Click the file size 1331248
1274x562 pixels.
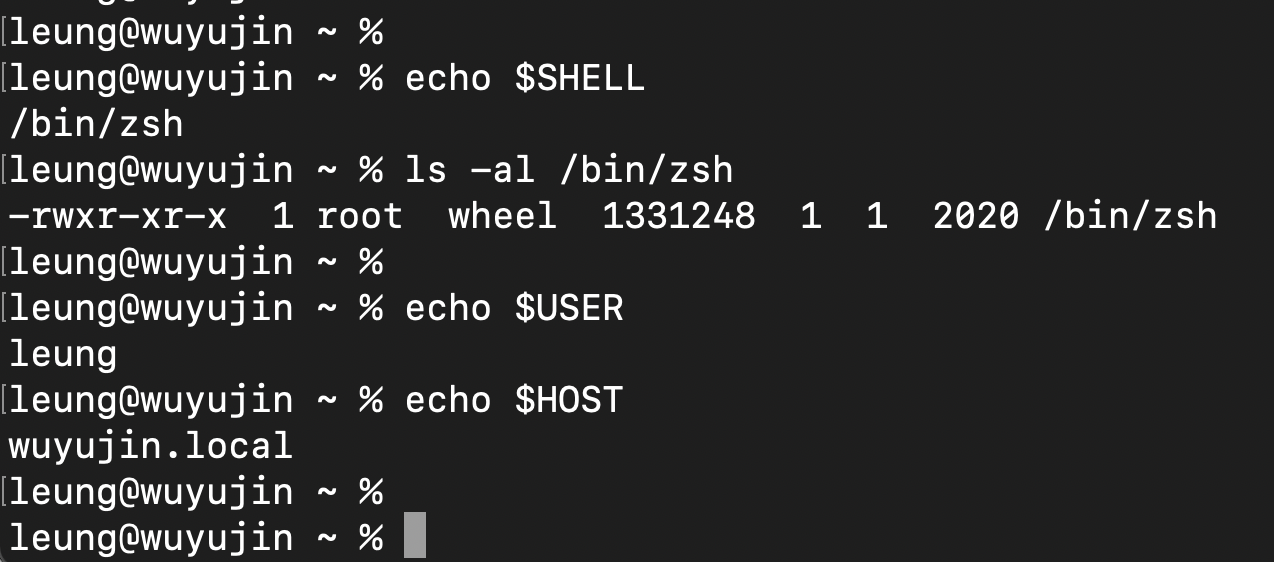679,216
